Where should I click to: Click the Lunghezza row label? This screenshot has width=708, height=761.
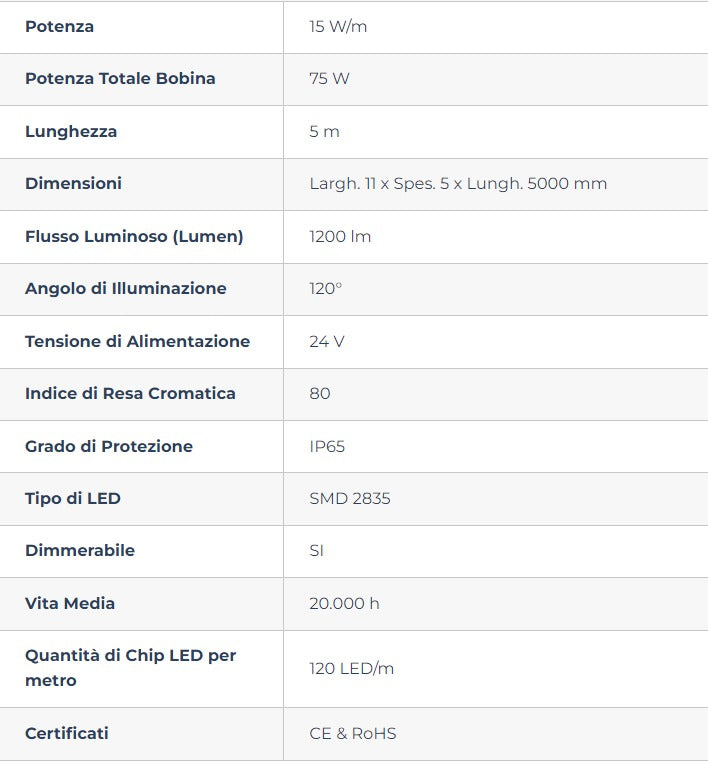71,132
